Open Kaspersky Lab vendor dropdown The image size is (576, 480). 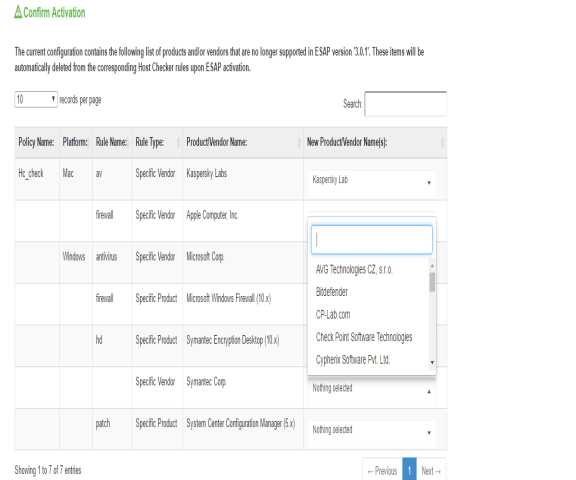371,180
